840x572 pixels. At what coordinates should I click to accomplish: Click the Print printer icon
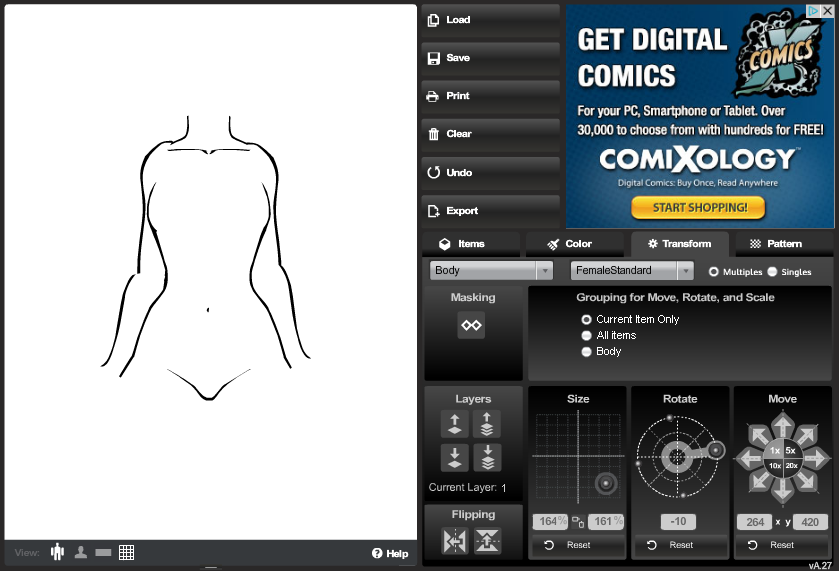432,96
